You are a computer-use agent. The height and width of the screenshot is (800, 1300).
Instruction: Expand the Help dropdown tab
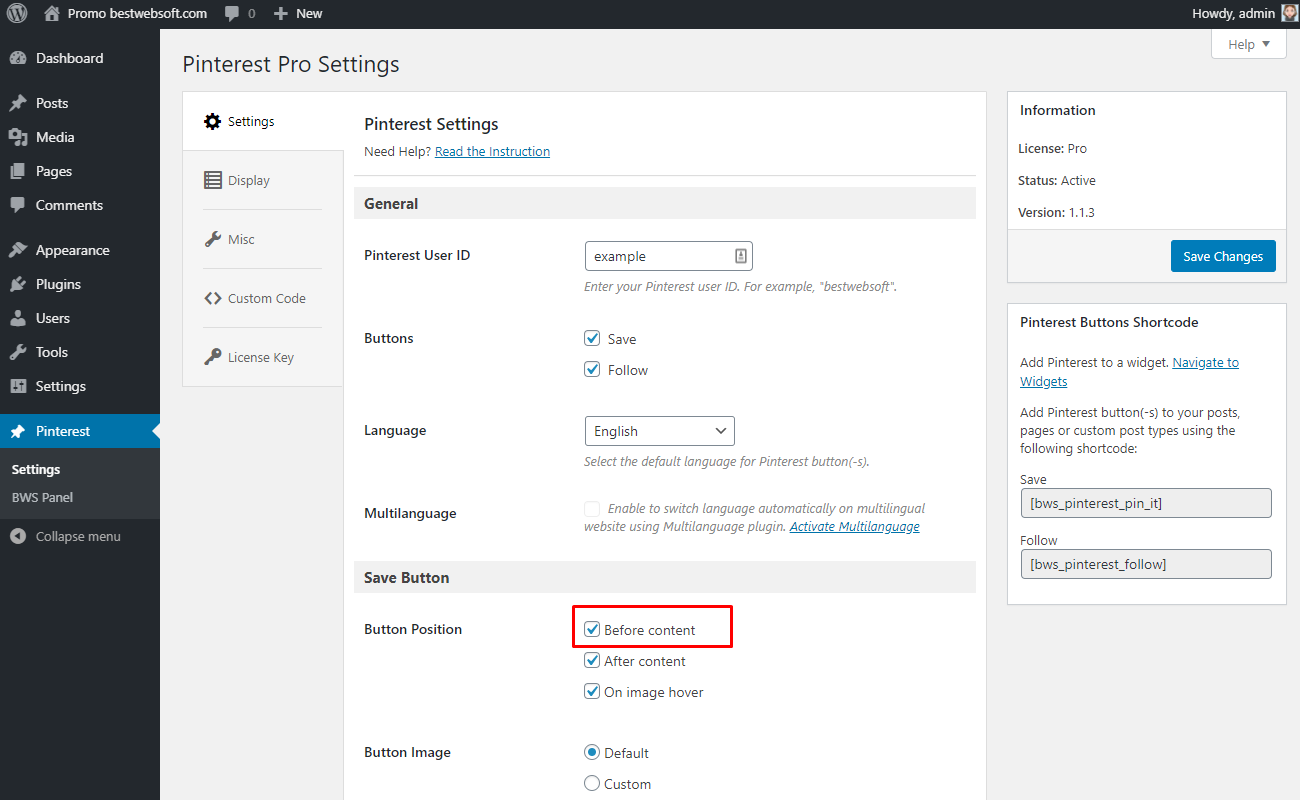pyautogui.click(x=1248, y=44)
